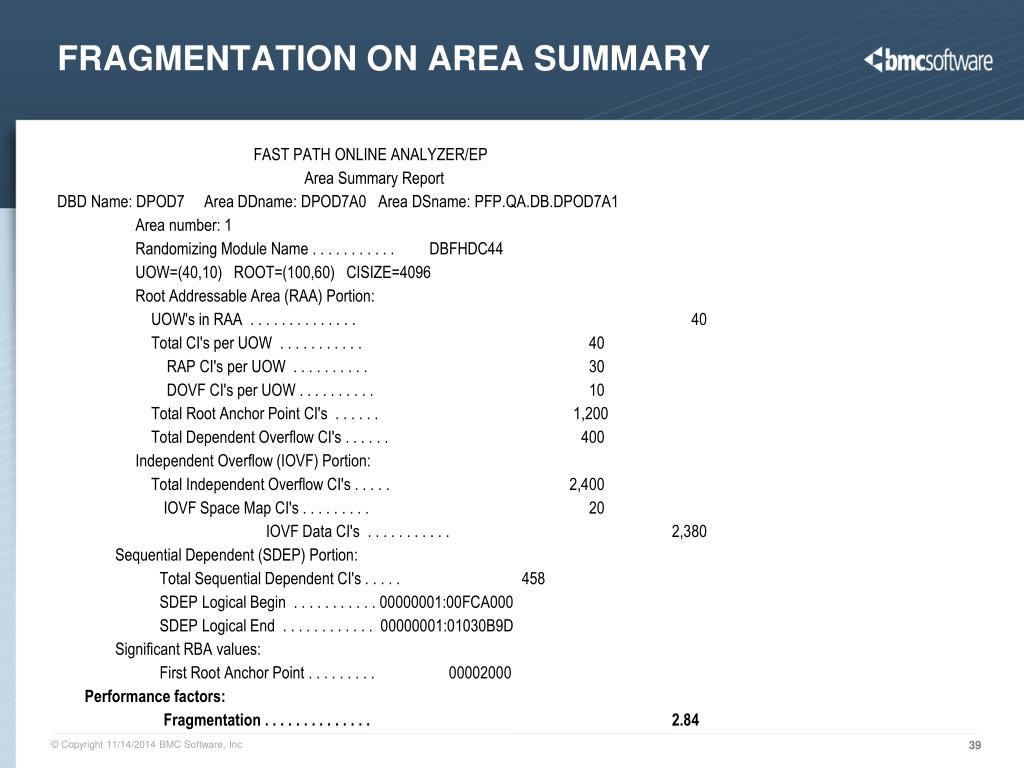Select 'Root Addressable Area (RAA) Portion:' heading
Image resolution: width=1024 pixels, height=768 pixels.
point(255,296)
